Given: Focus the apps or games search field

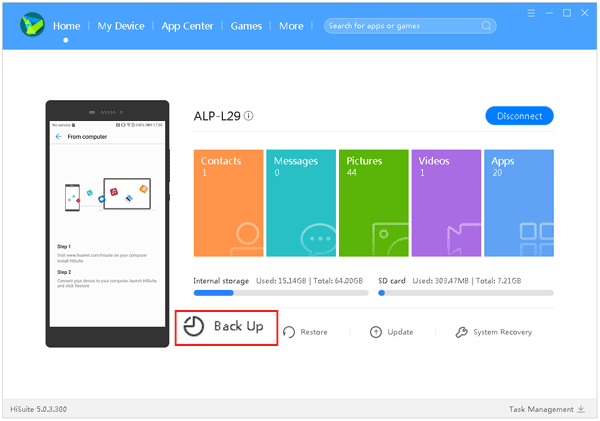Looking at the screenshot, I should point(410,26).
